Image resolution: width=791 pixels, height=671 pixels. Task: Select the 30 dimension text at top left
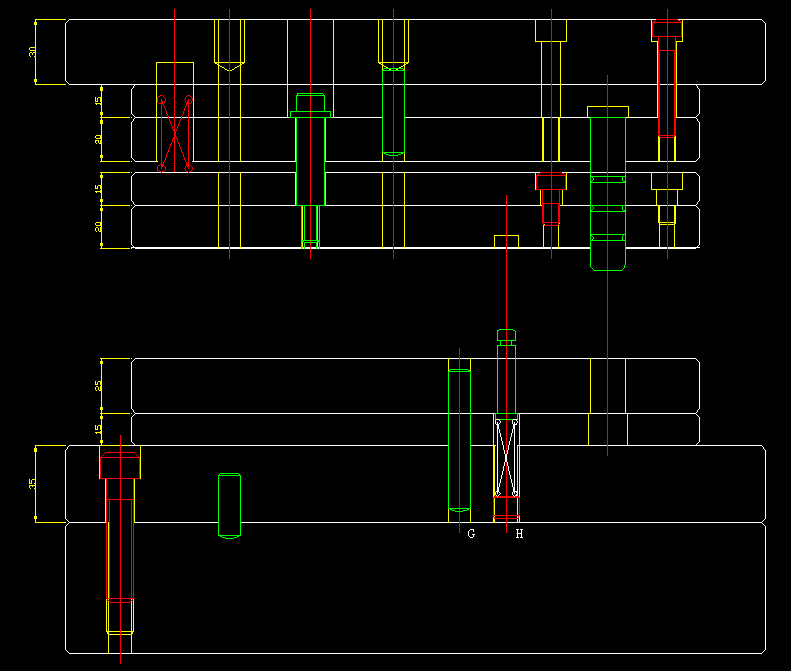pyautogui.click(x=33, y=52)
